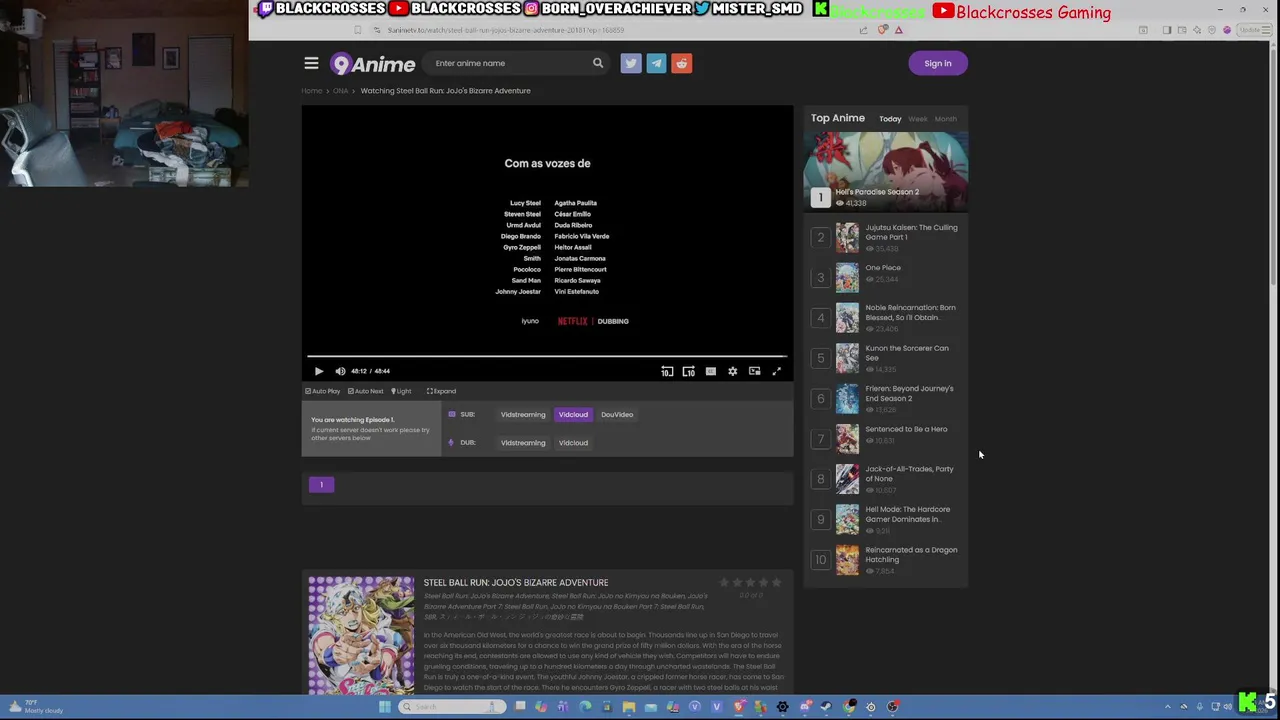Open video player settings gear
Viewport: 1280px width, 720px height.
(733, 371)
